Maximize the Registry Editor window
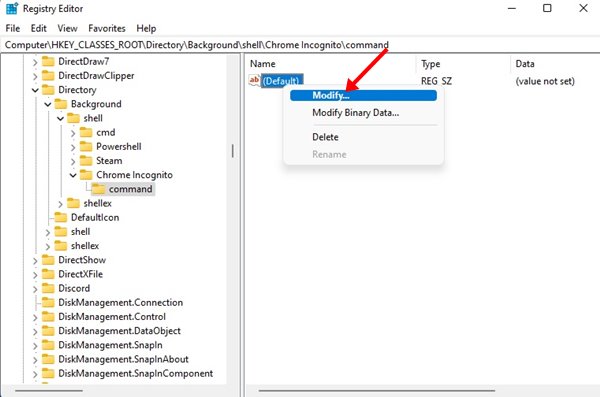This screenshot has width=600, height=397. click(547, 8)
